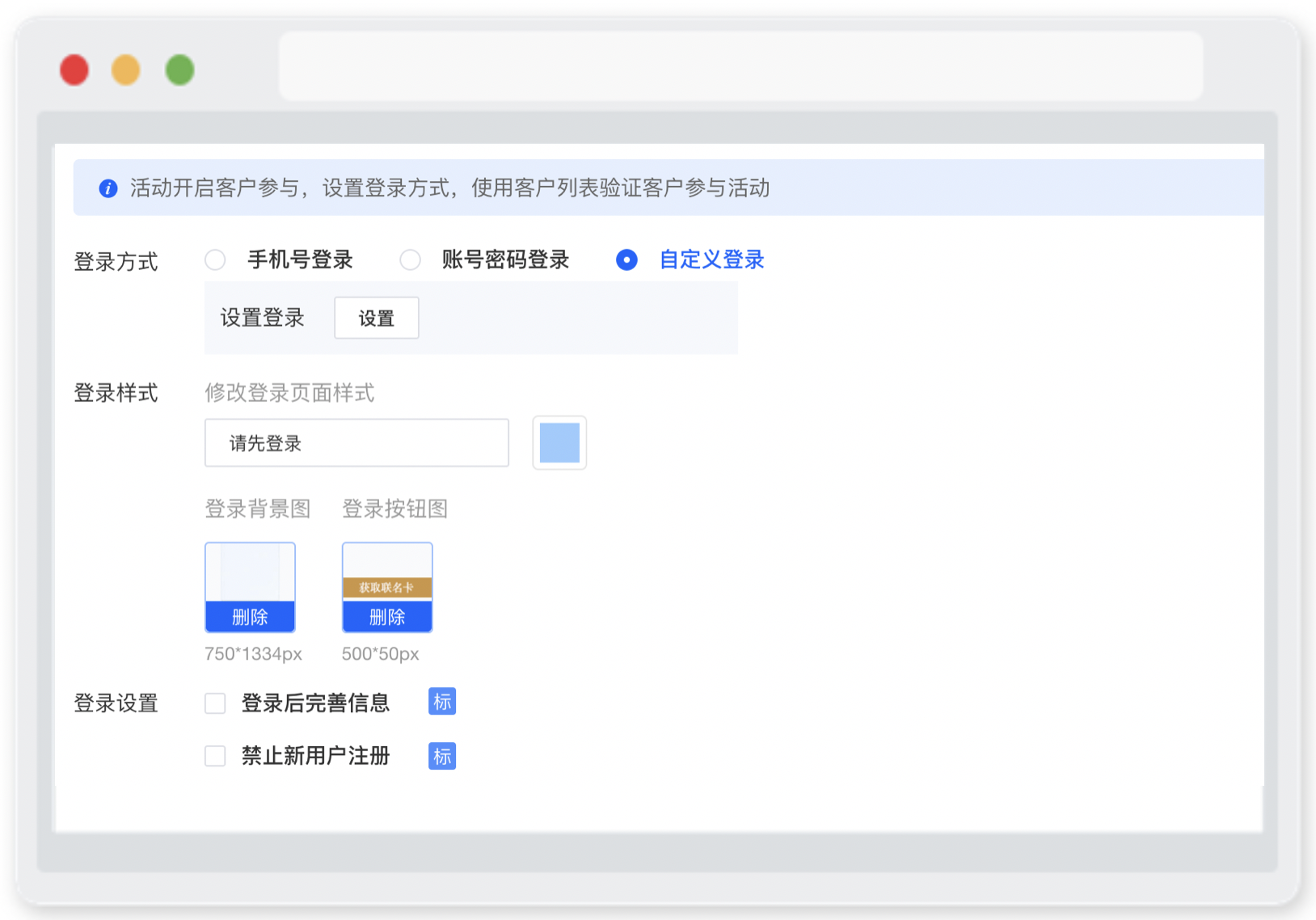Focus the 请先登录 text field
The image size is (1316, 920).
[x=356, y=443]
